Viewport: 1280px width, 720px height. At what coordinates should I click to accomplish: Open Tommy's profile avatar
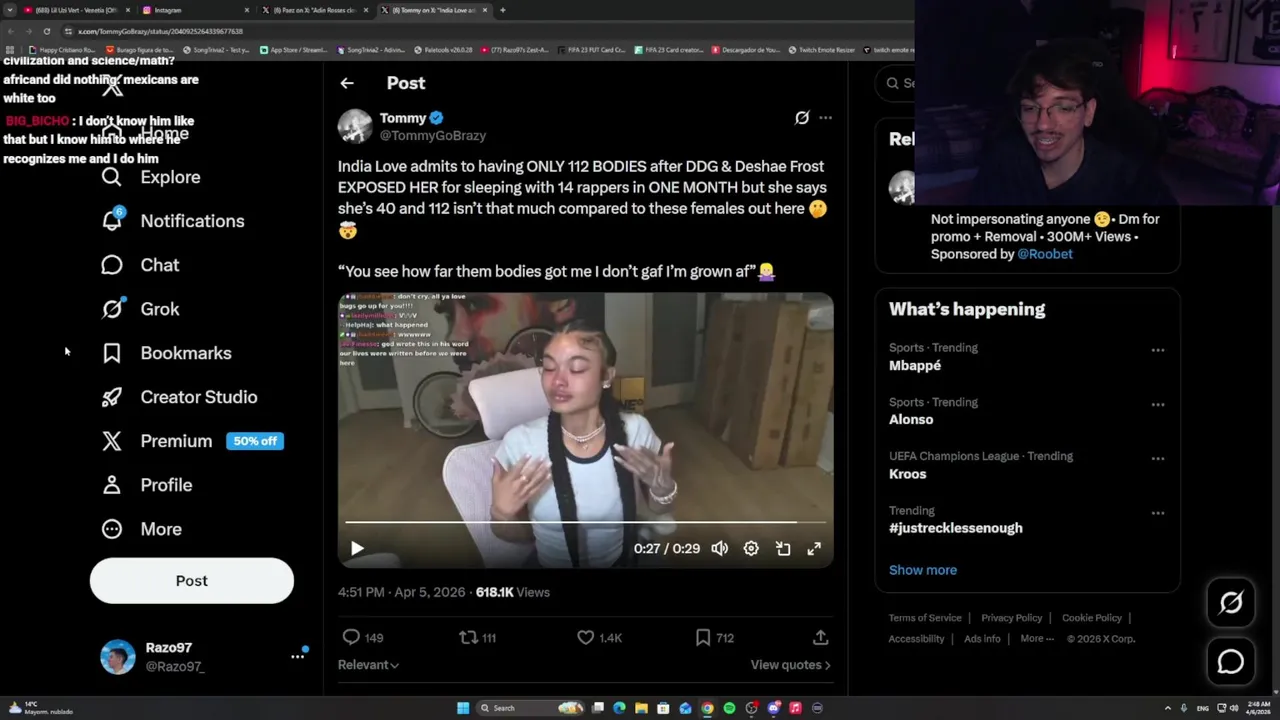(355, 127)
